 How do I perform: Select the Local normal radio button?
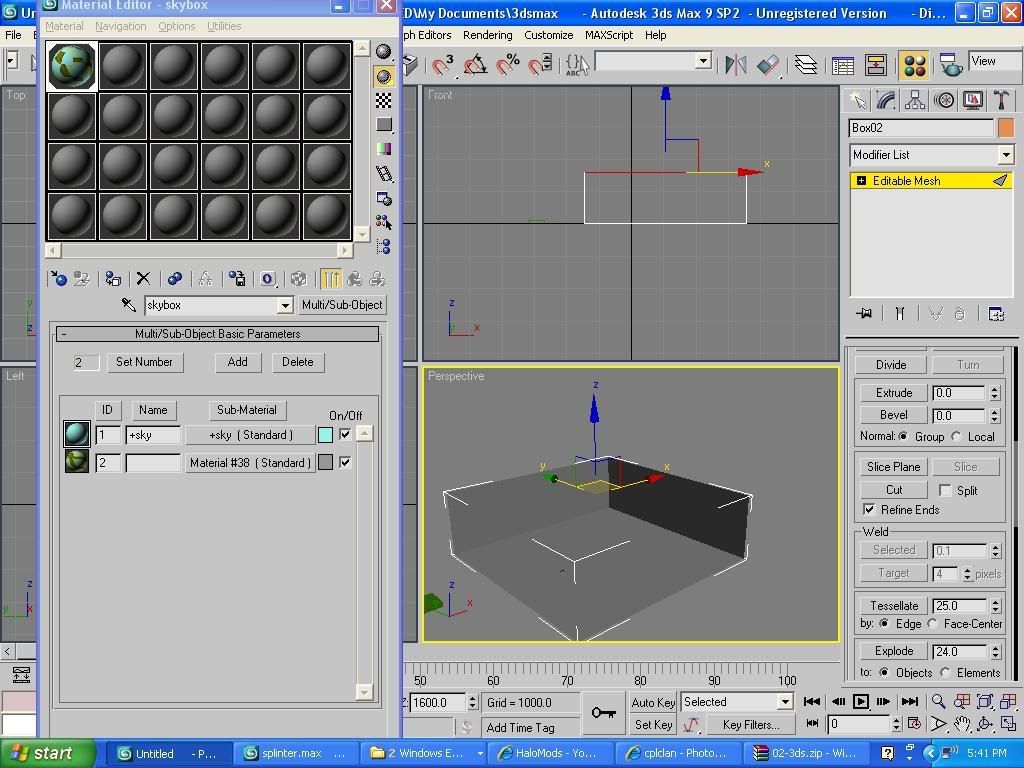[956, 436]
